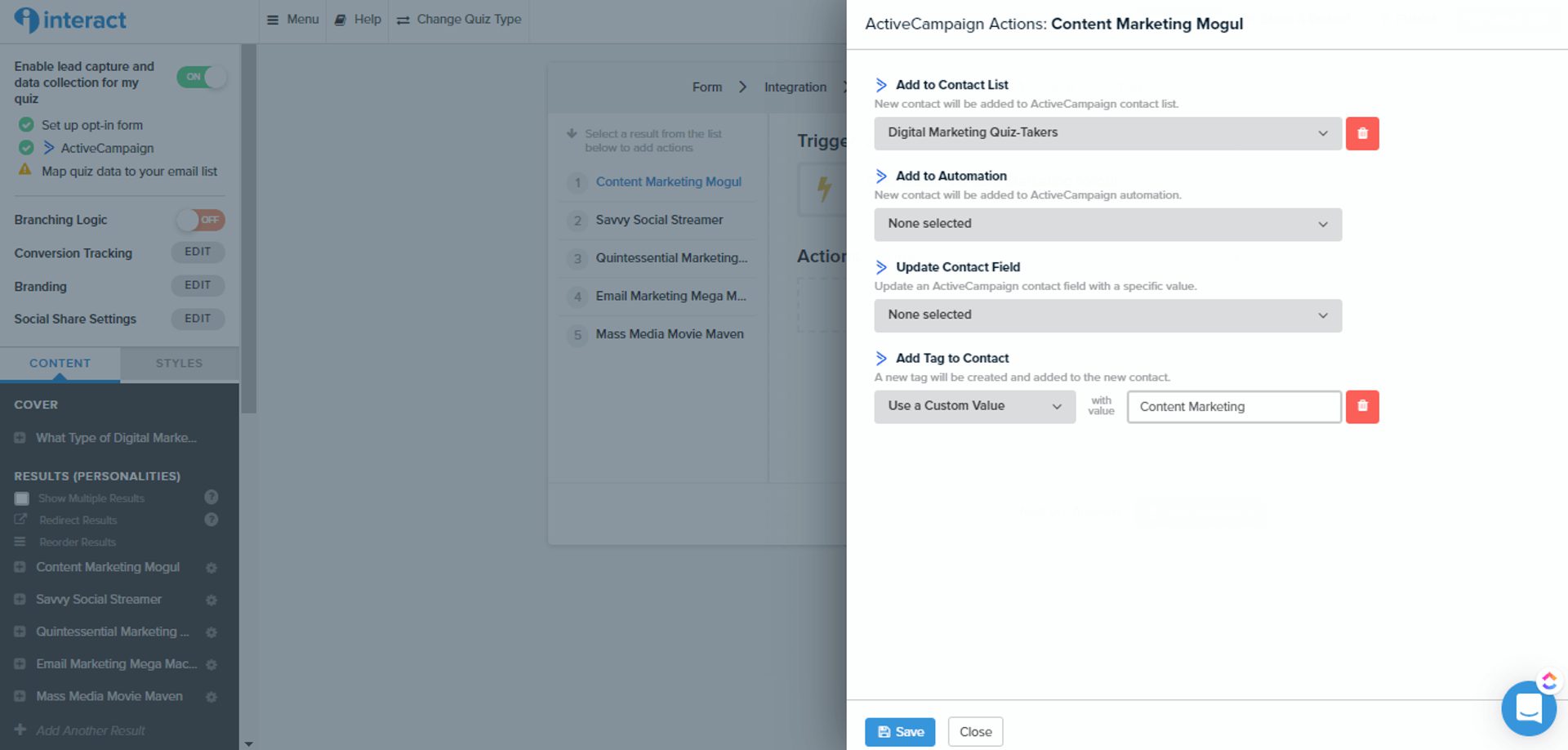
Task: Click gear icon for Mass Media Movie Maven
Action: click(212, 697)
